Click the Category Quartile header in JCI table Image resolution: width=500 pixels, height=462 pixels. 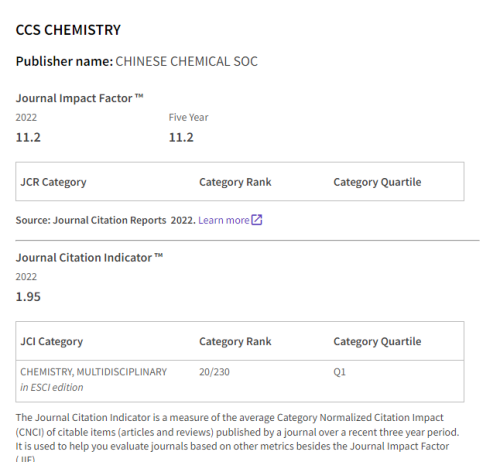pos(377,341)
